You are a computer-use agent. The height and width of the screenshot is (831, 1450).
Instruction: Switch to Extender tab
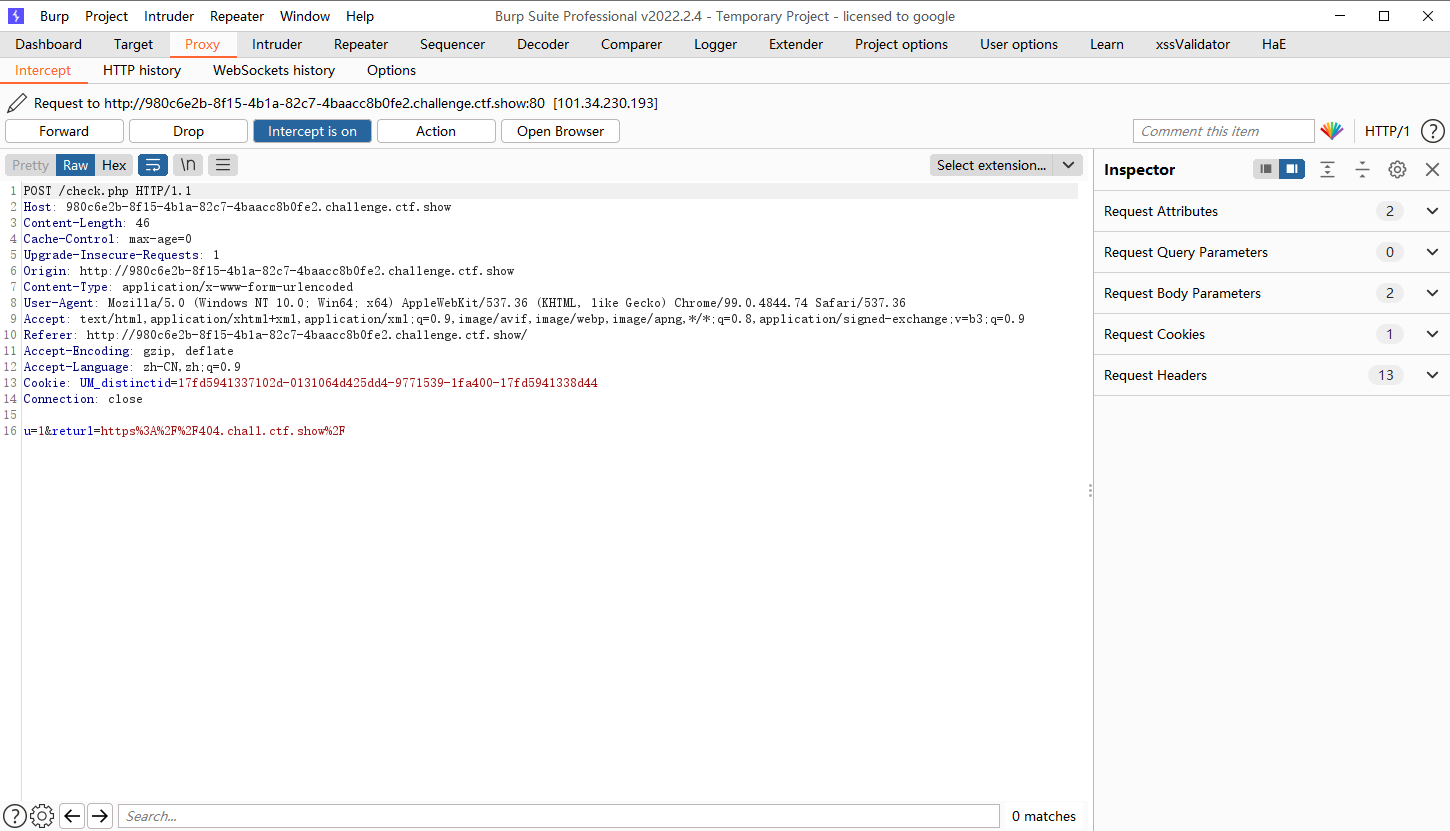coord(796,44)
